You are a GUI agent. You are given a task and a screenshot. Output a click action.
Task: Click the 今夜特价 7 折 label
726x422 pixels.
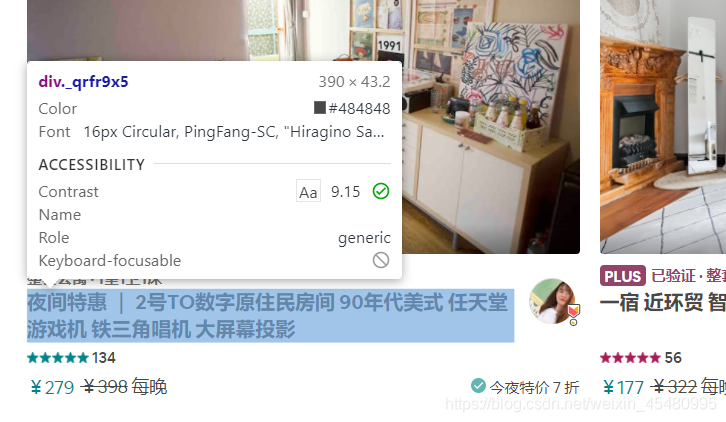(x=534, y=387)
